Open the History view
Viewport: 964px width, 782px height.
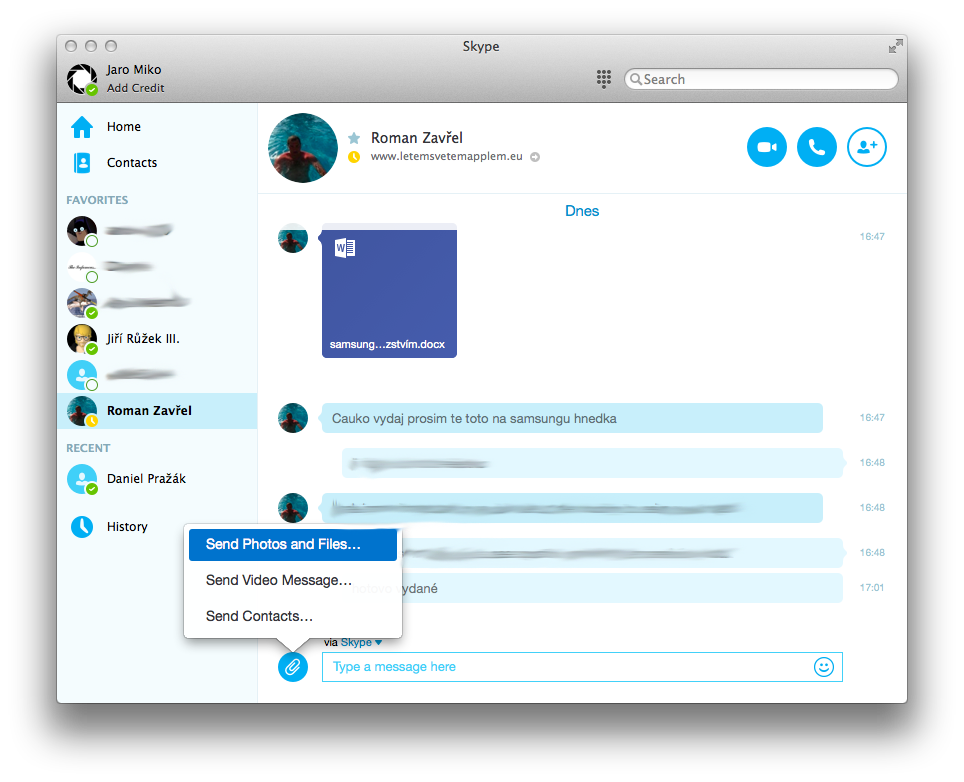coord(127,527)
